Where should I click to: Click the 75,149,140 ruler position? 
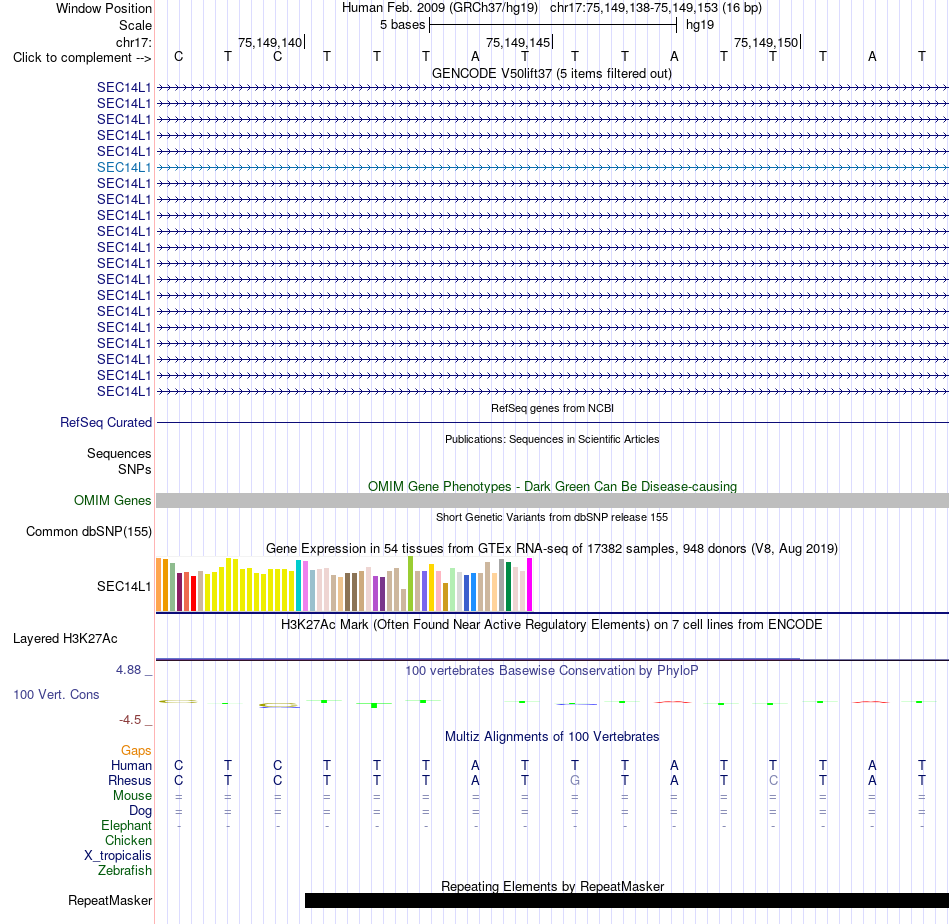(x=270, y=42)
